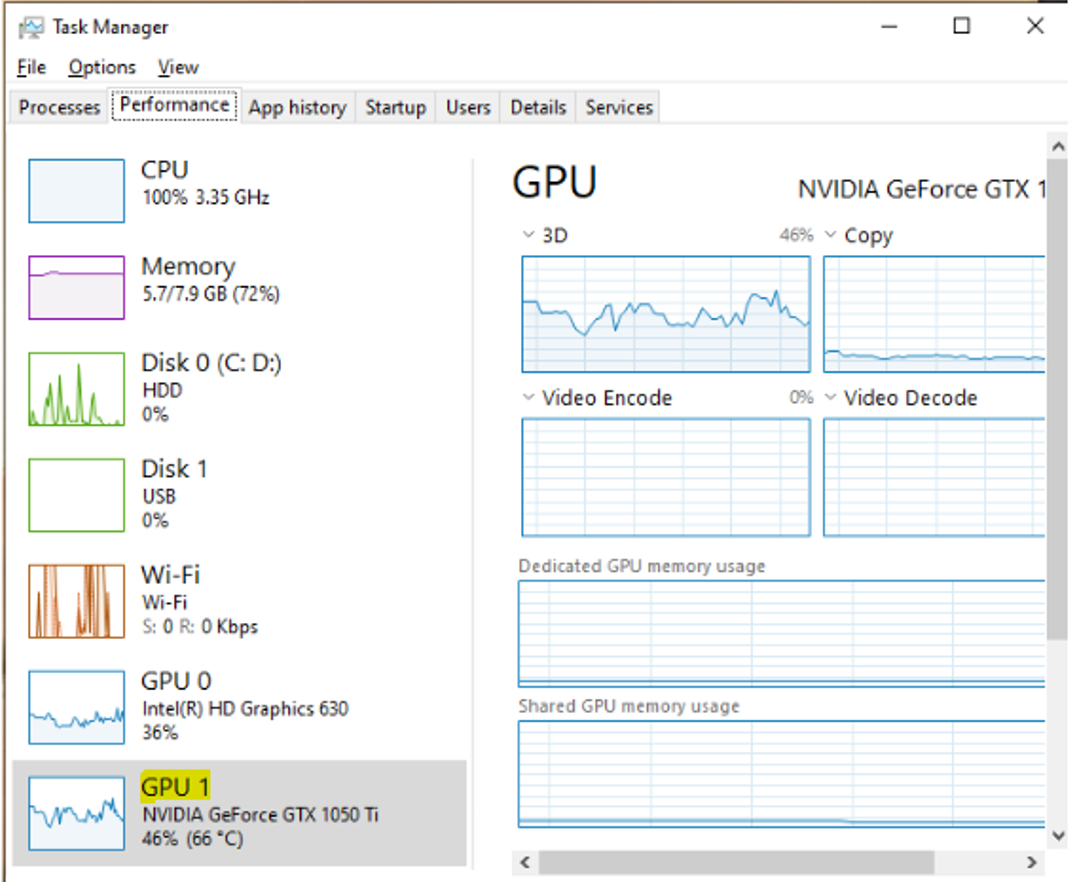Click the Video Decode graph
The width and height of the screenshot is (1074, 882).
(x=934, y=477)
